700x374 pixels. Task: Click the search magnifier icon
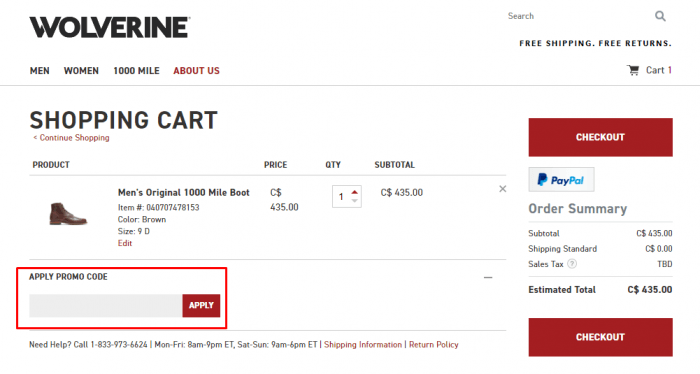pos(660,17)
